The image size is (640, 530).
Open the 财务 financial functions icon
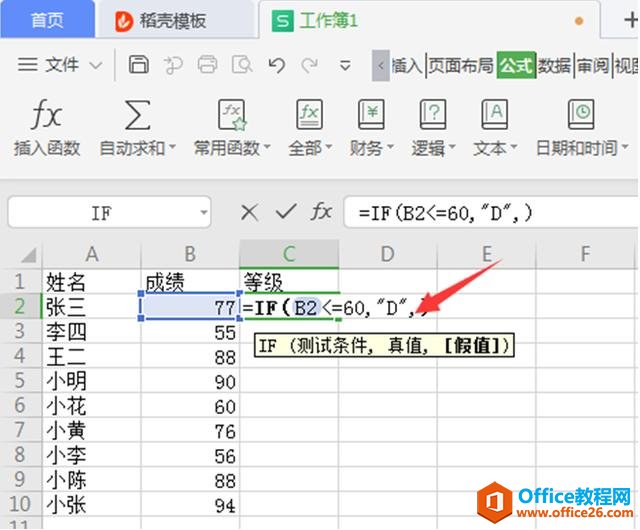click(x=371, y=115)
